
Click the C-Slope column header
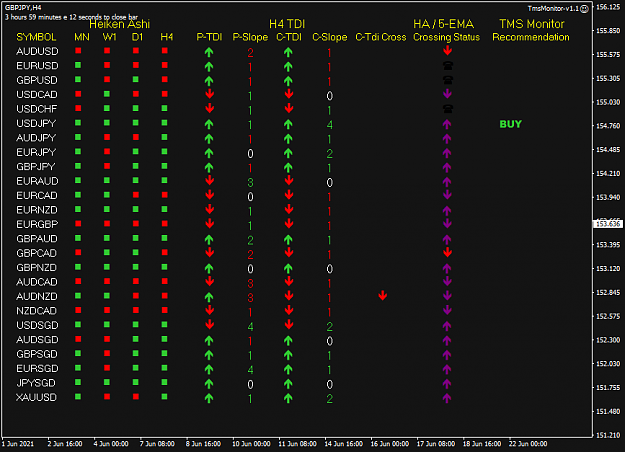point(330,37)
